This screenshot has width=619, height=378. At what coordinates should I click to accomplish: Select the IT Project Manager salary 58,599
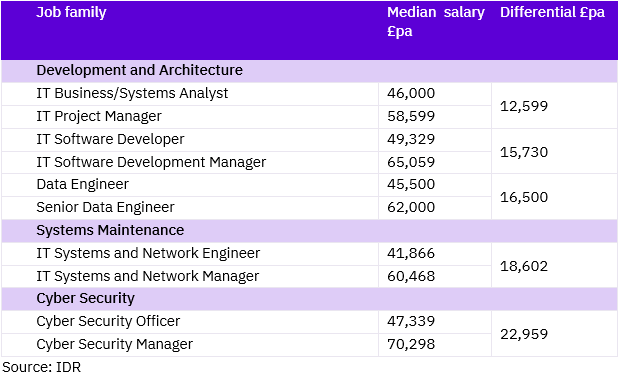point(411,116)
